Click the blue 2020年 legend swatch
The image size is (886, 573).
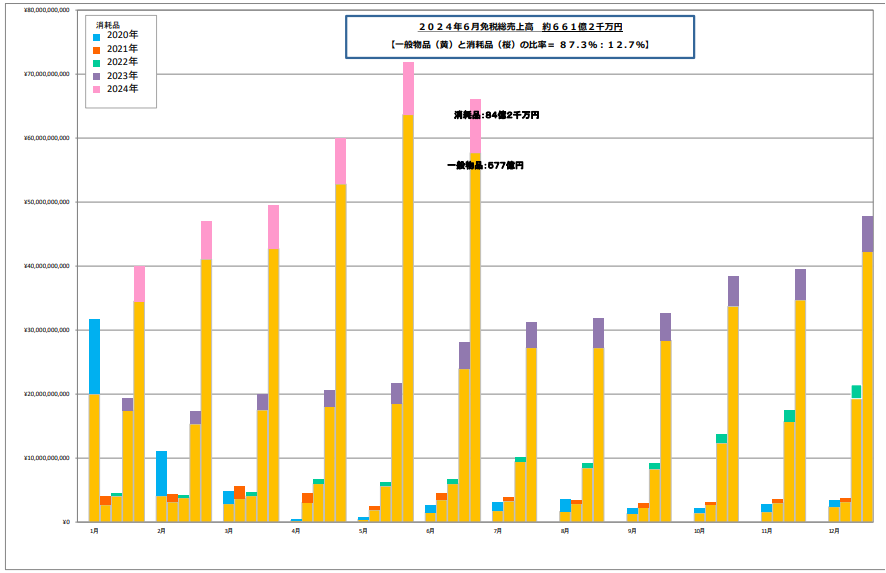tap(98, 36)
